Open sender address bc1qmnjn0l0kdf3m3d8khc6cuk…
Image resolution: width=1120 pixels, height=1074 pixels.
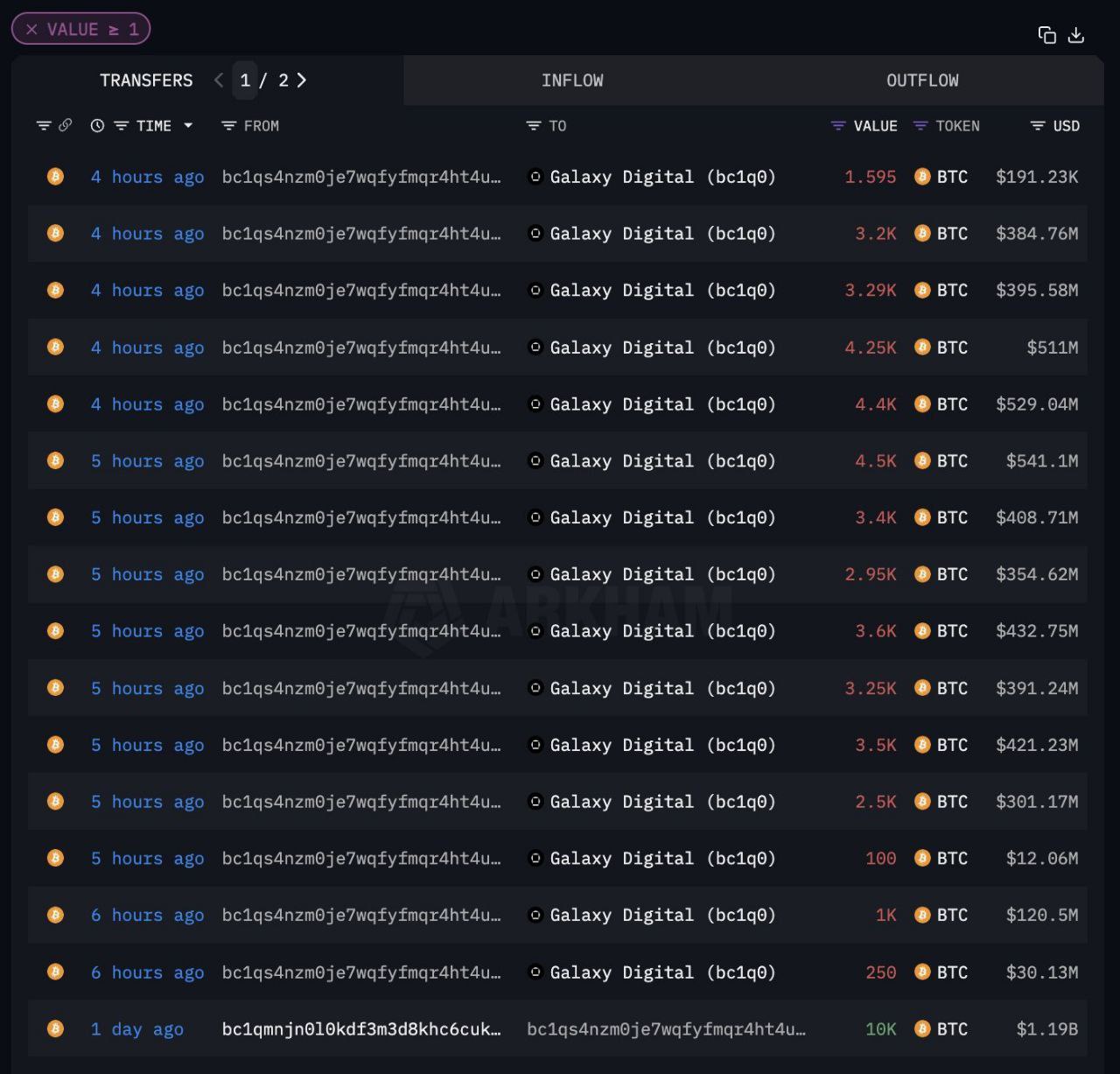(x=361, y=1029)
